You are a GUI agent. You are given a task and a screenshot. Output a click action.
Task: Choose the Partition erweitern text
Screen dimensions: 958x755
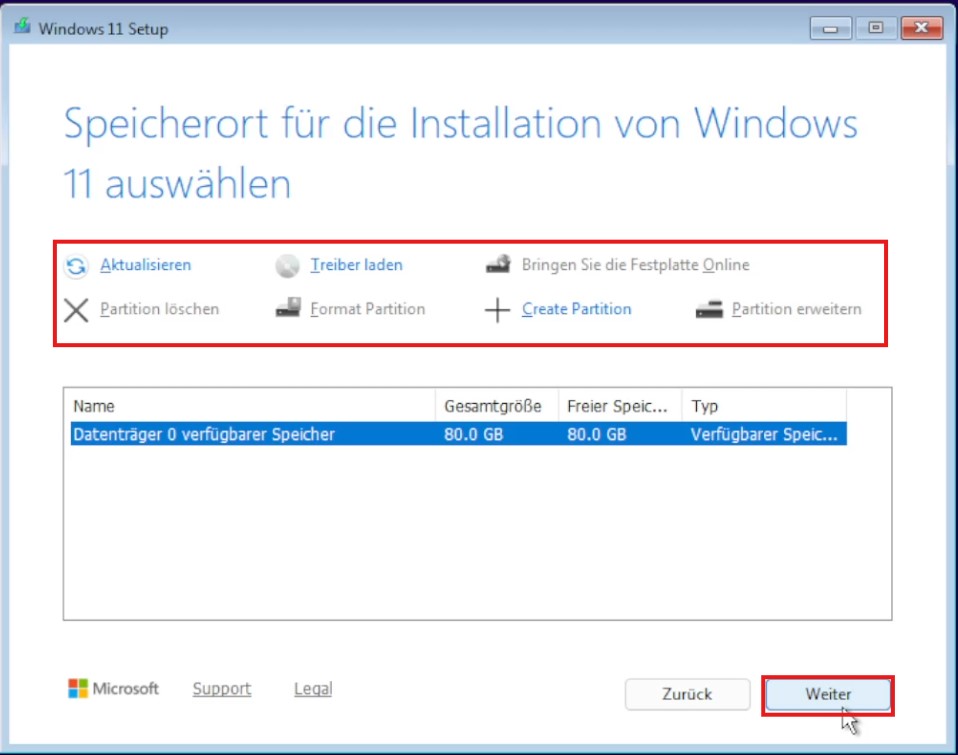[797, 309]
